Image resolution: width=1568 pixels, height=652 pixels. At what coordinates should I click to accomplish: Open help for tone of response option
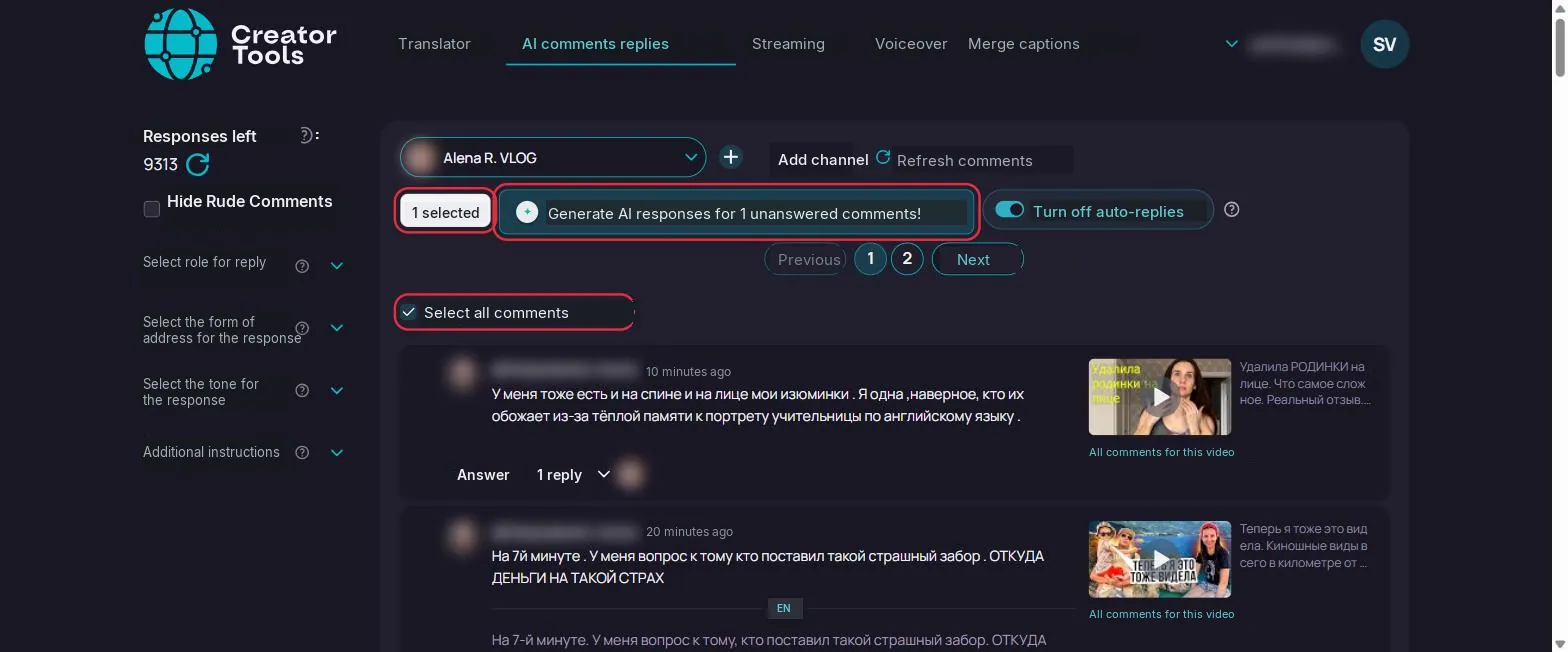(x=302, y=390)
